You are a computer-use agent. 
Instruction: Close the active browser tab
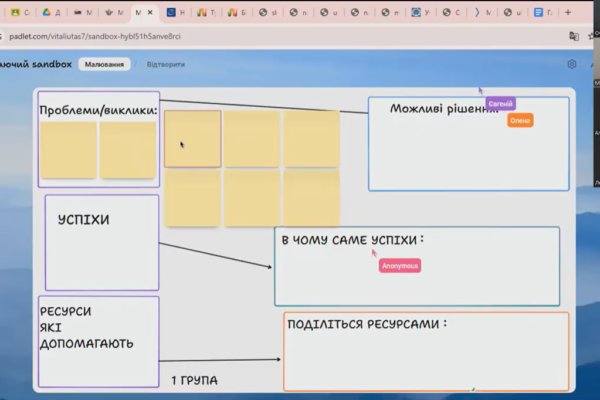(x=150, y=13)
